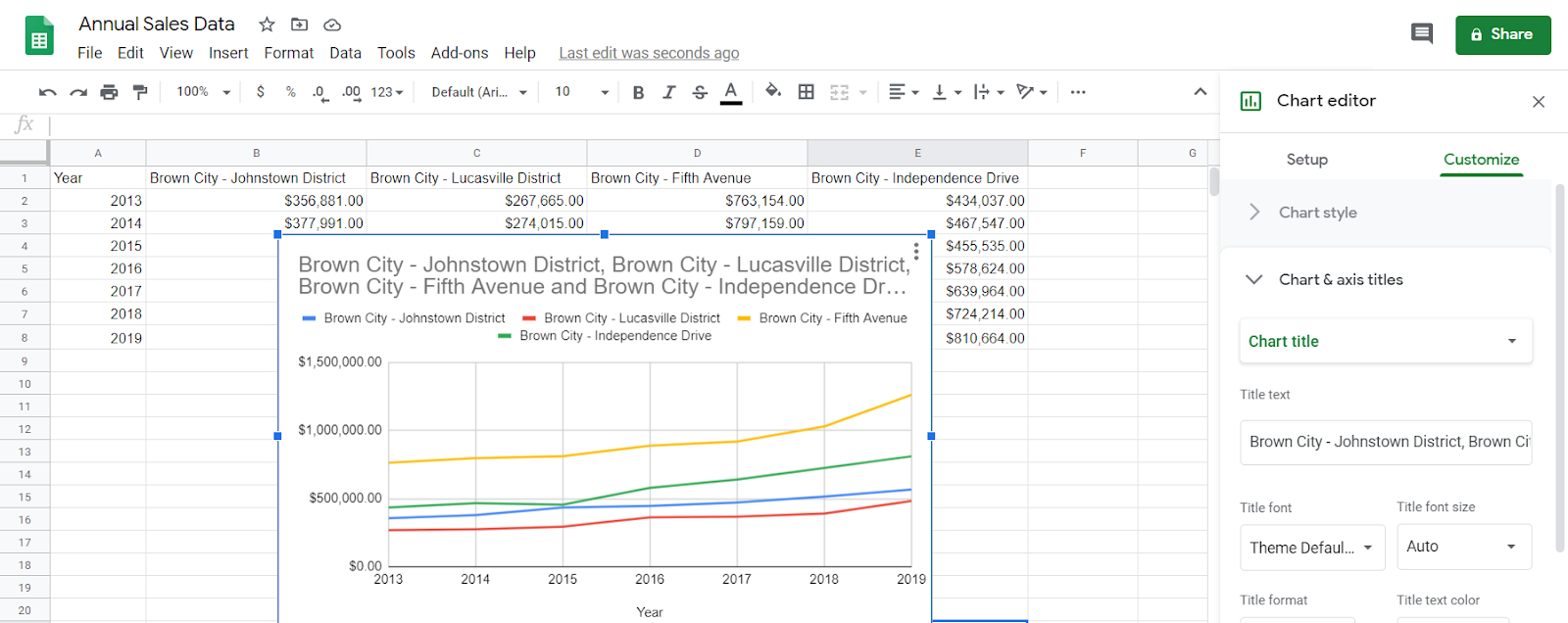Open text wrapping options
The width and height of the screenshot is (1568, 623).
989,92
